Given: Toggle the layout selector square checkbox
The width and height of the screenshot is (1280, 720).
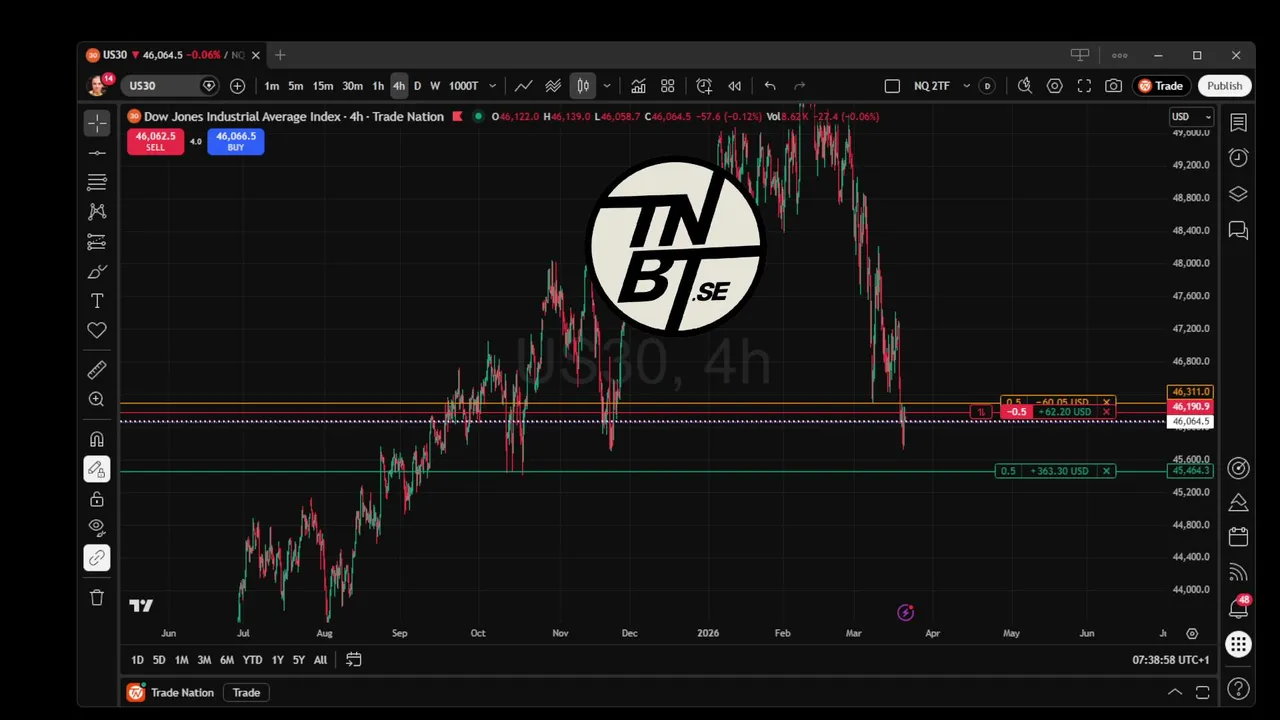Looking at the screenshot, I should [892, 86].
